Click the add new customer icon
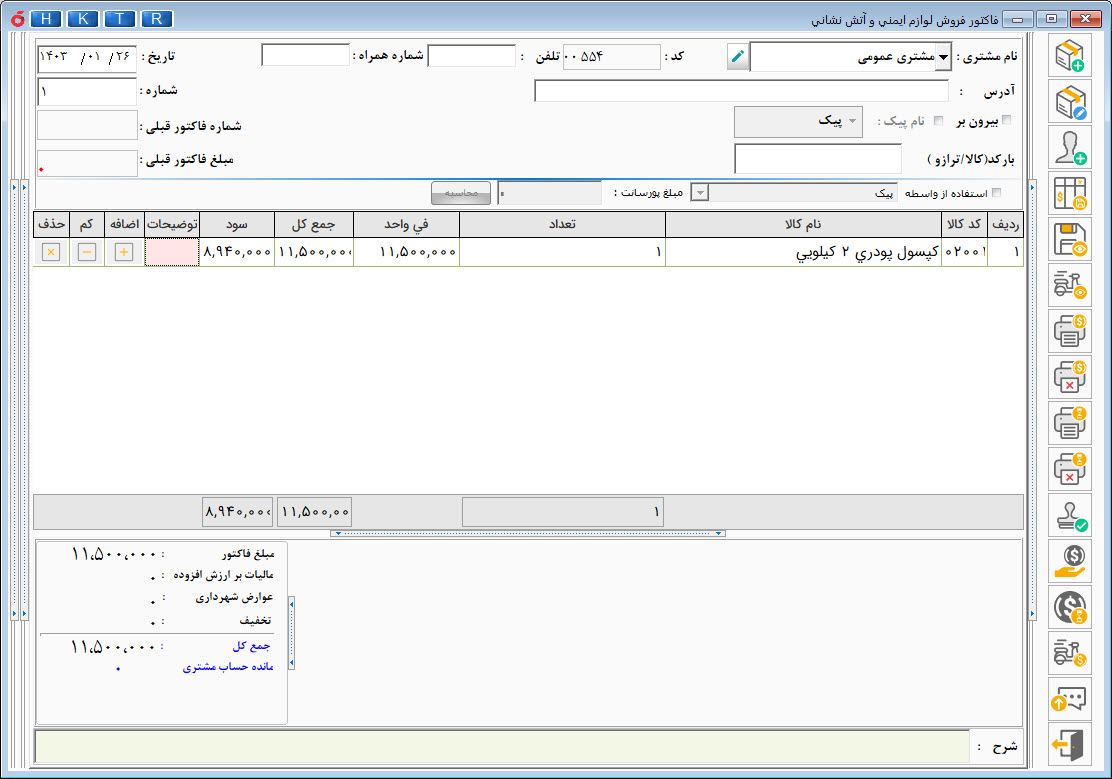Screen dimensions: 1112x779 [1069, 147]
